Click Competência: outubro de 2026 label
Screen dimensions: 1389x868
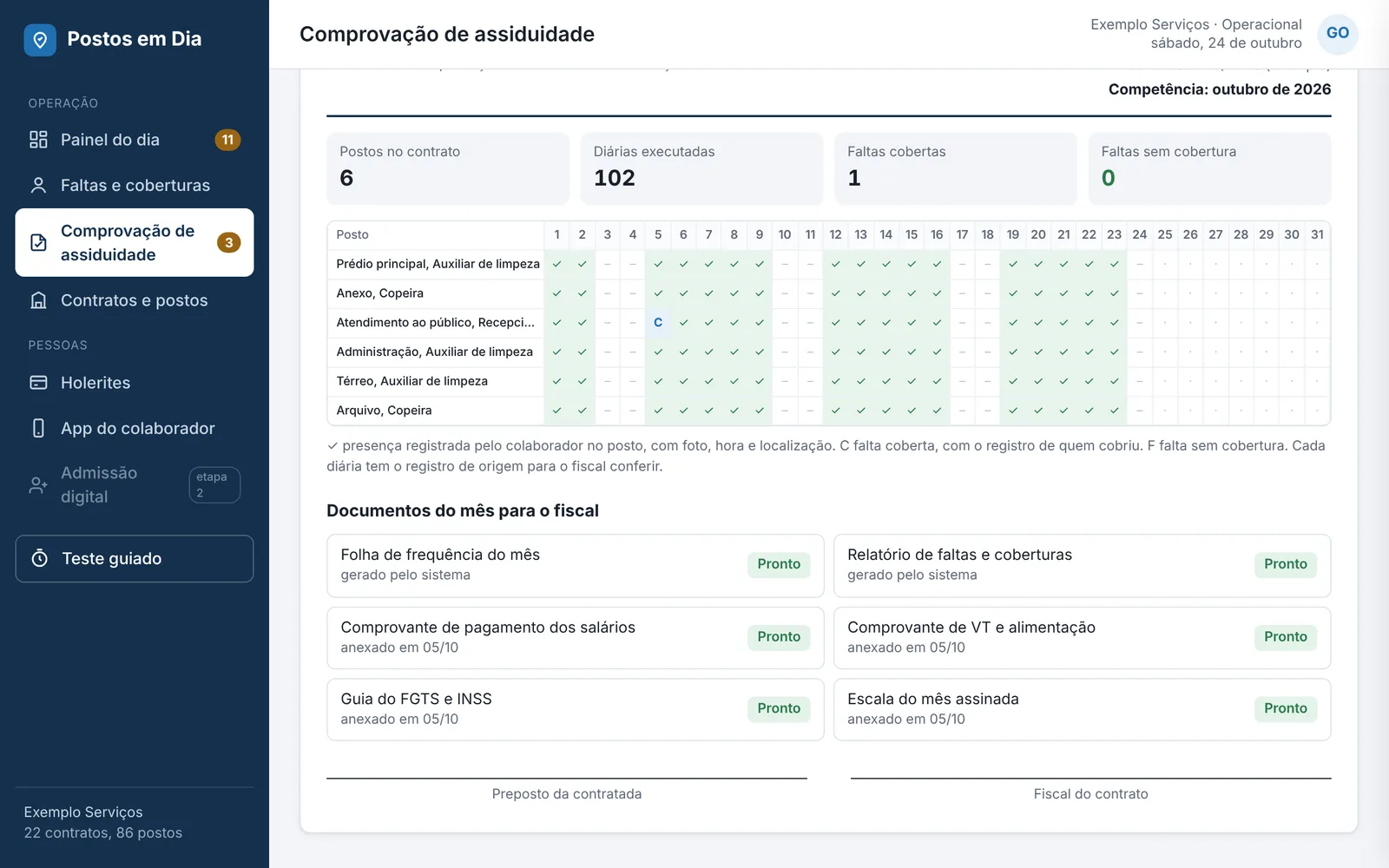tap(1220, 89)
